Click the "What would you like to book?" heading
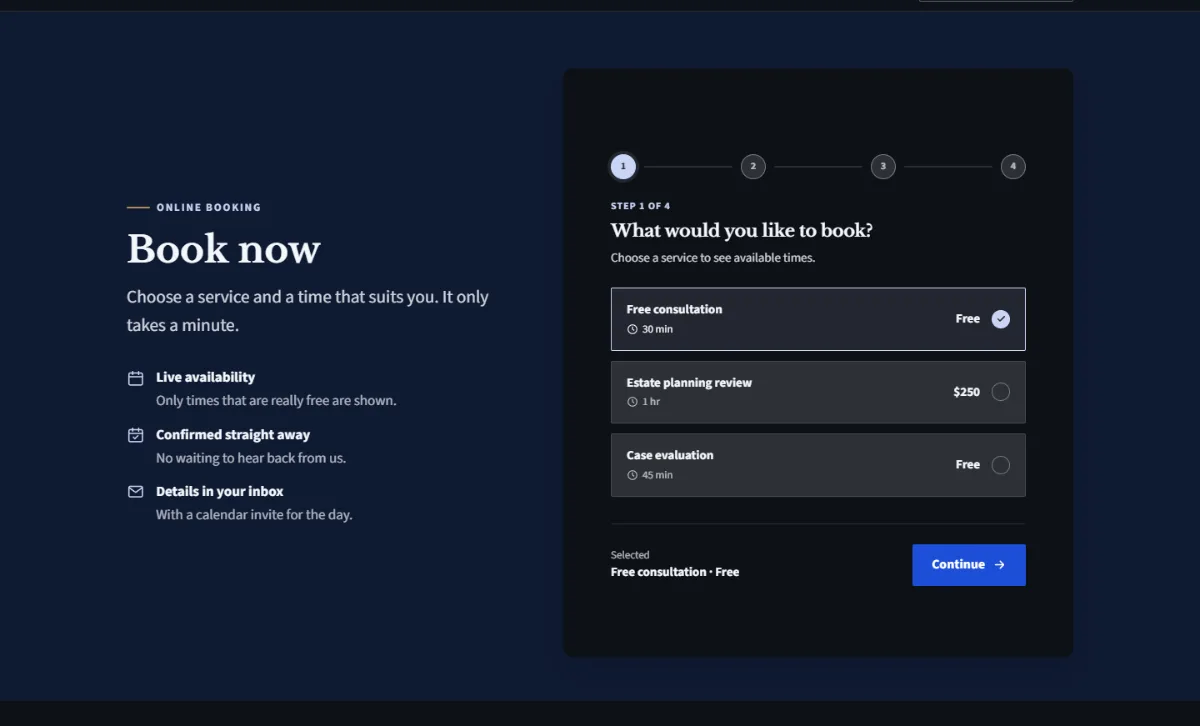 click(742, 231)
